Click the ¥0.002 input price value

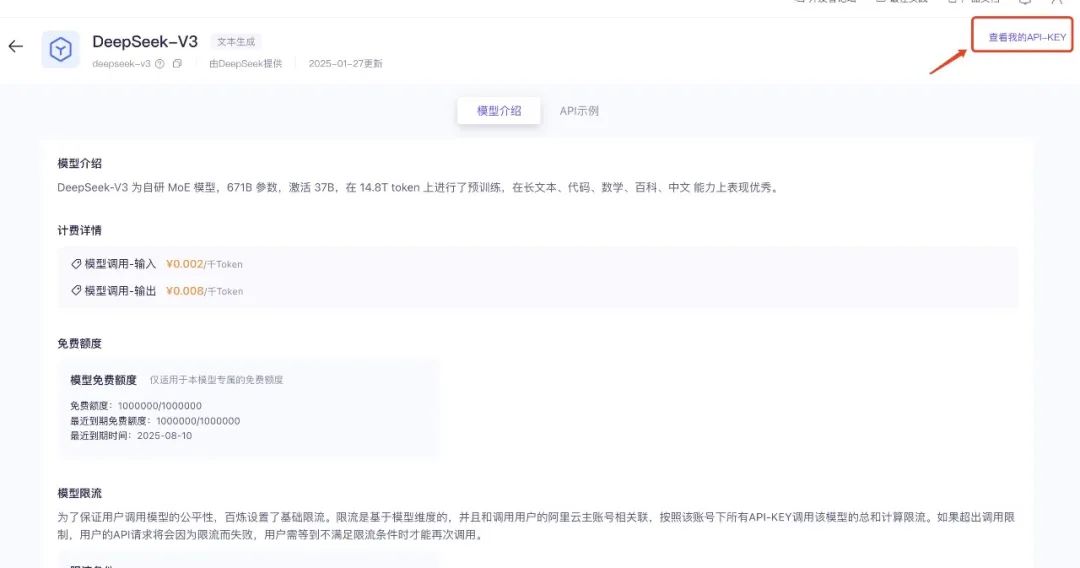(185, 264)
